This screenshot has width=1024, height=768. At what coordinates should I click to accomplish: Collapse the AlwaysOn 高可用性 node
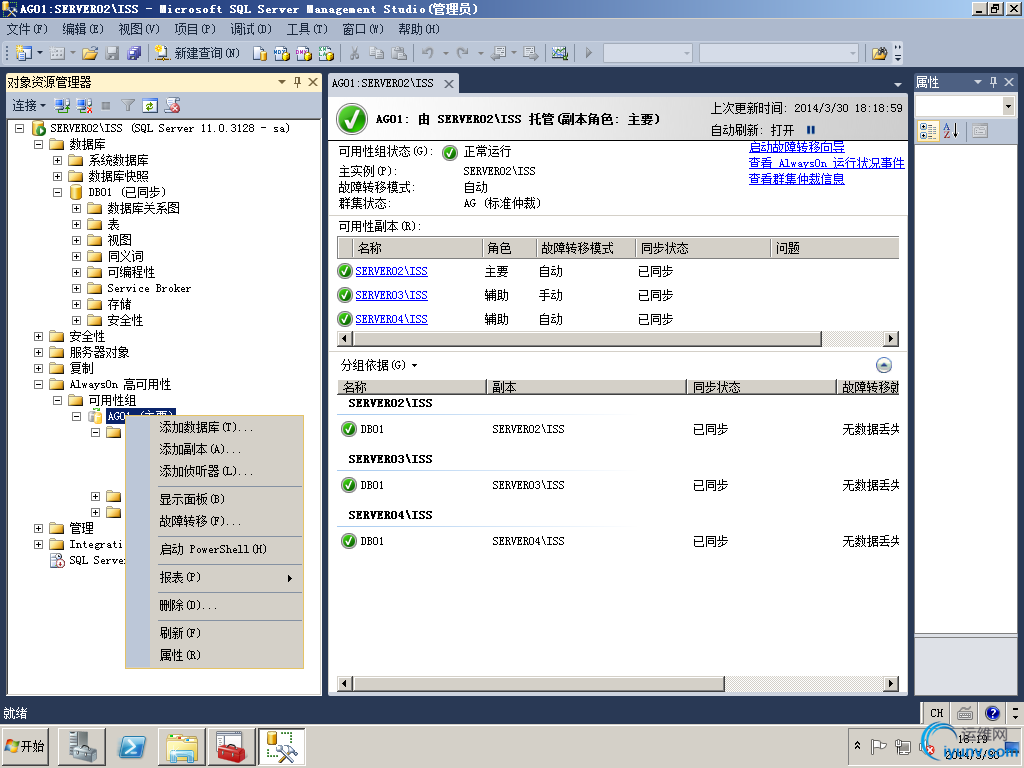tap(39, 385)
